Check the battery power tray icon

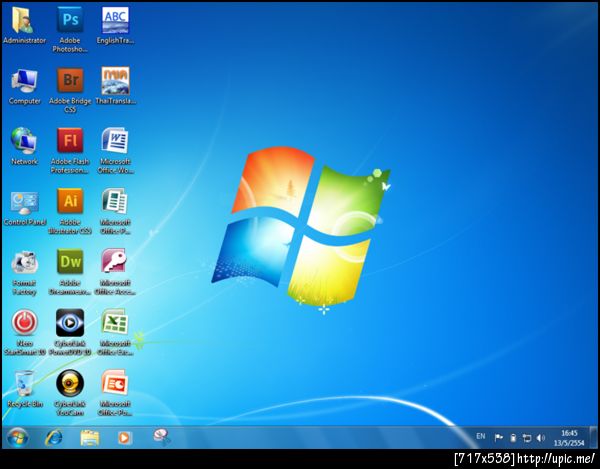pyautogui.click(x=514, y=438)
